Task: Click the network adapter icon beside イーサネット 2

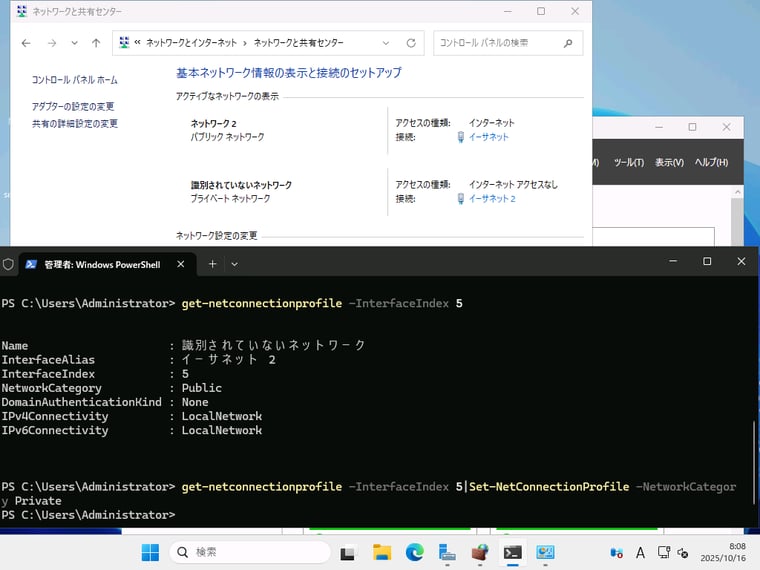Action: (x=460, y=199)
